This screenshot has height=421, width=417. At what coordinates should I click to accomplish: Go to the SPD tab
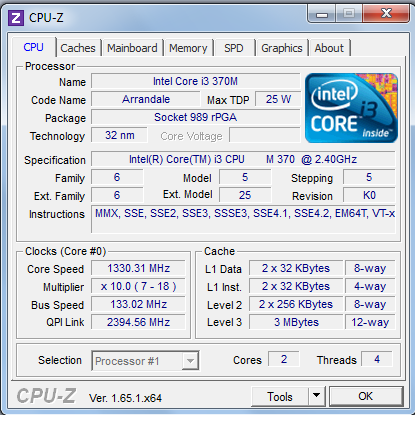tap(234, 48)
